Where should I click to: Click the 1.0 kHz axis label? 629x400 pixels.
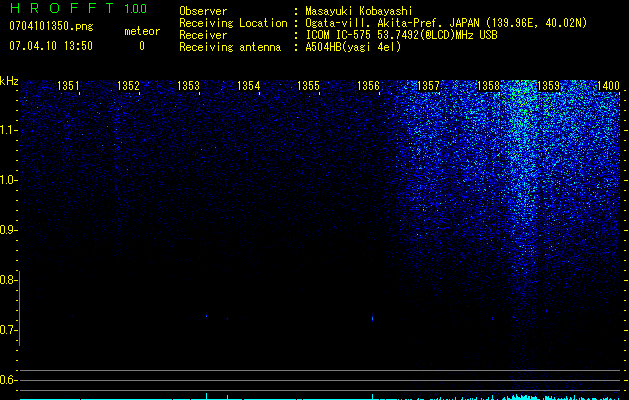[8, 180]
